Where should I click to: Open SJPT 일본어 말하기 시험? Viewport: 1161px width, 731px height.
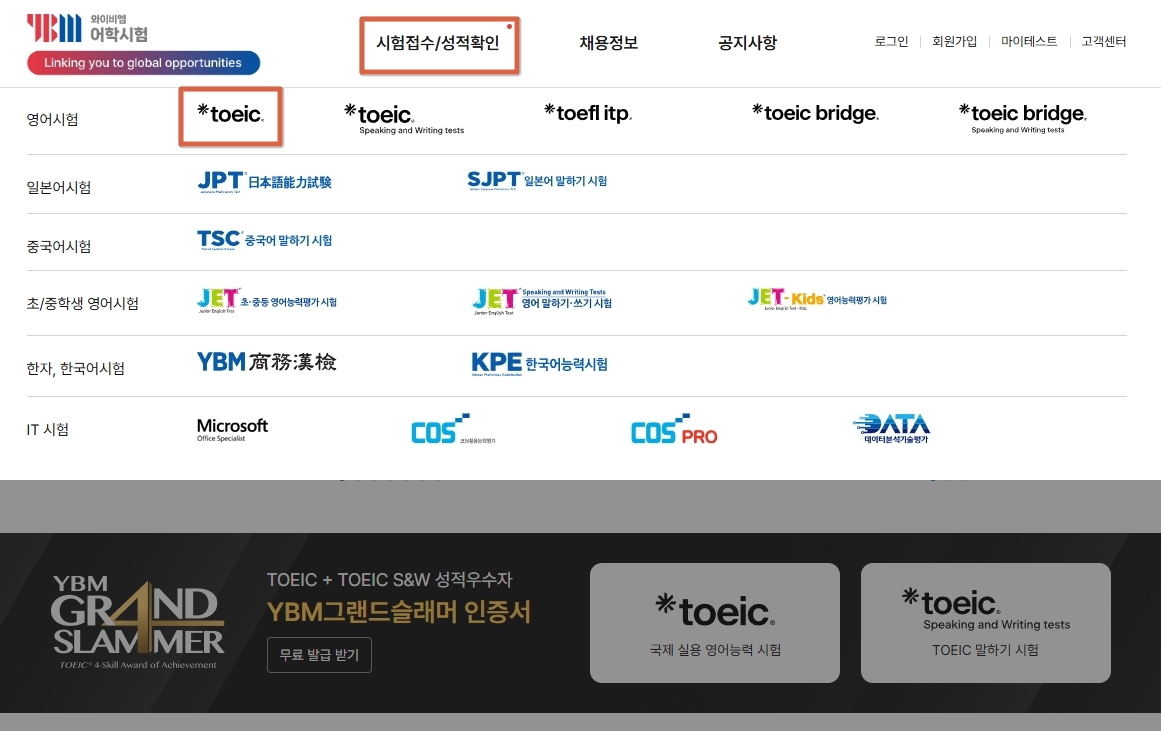point(540,181)
